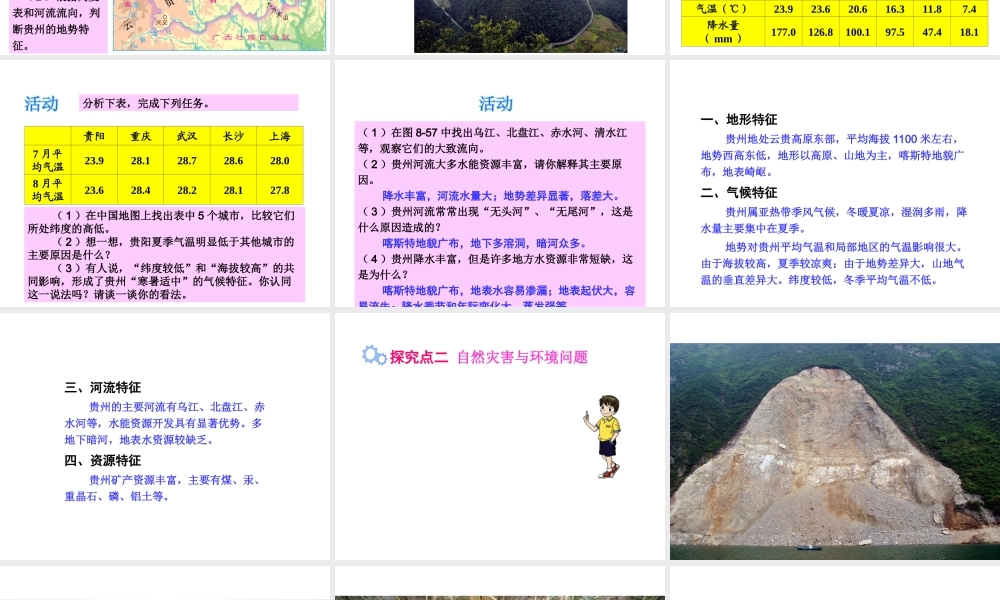Click the 重庆 column header
The image size is (1000, 600).
[x=140, y=136]
